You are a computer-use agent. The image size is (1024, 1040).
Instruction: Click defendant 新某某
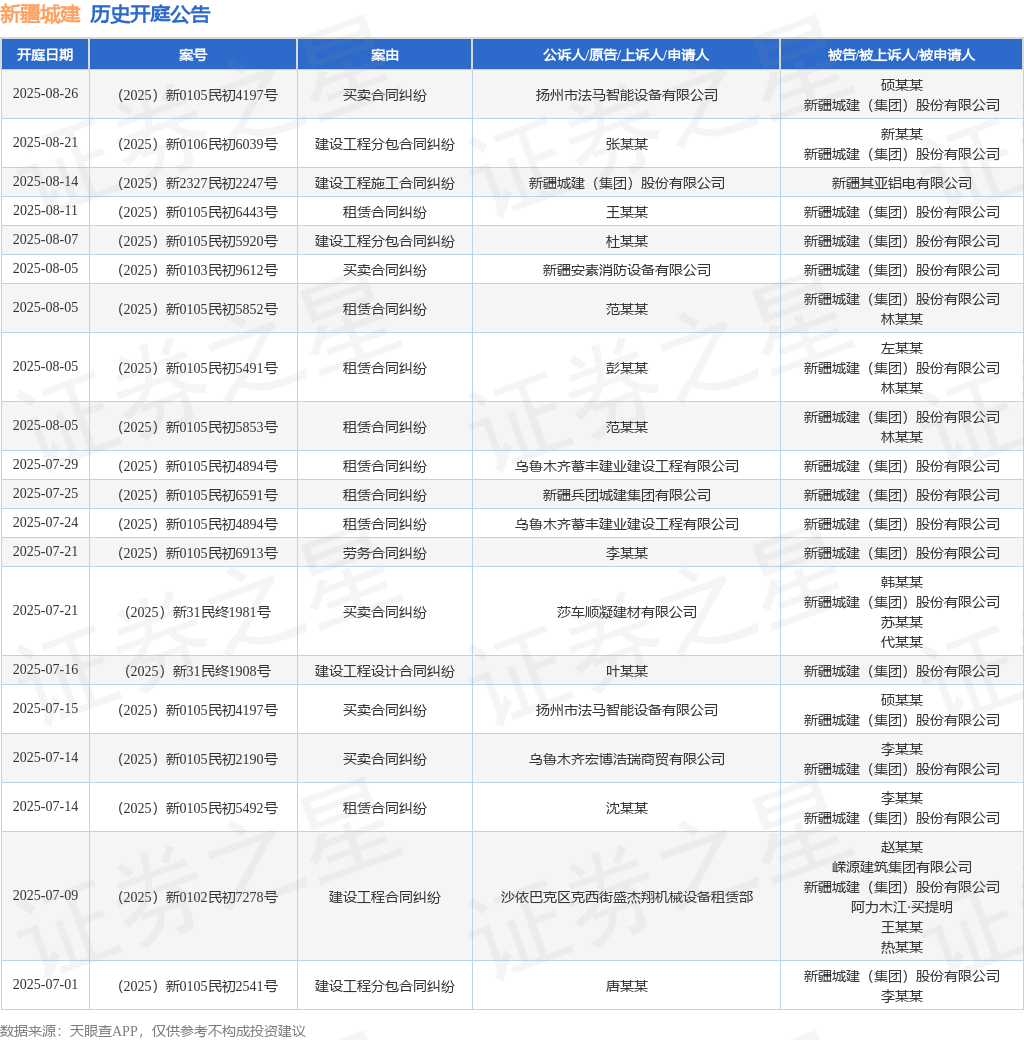pos(901,134)
